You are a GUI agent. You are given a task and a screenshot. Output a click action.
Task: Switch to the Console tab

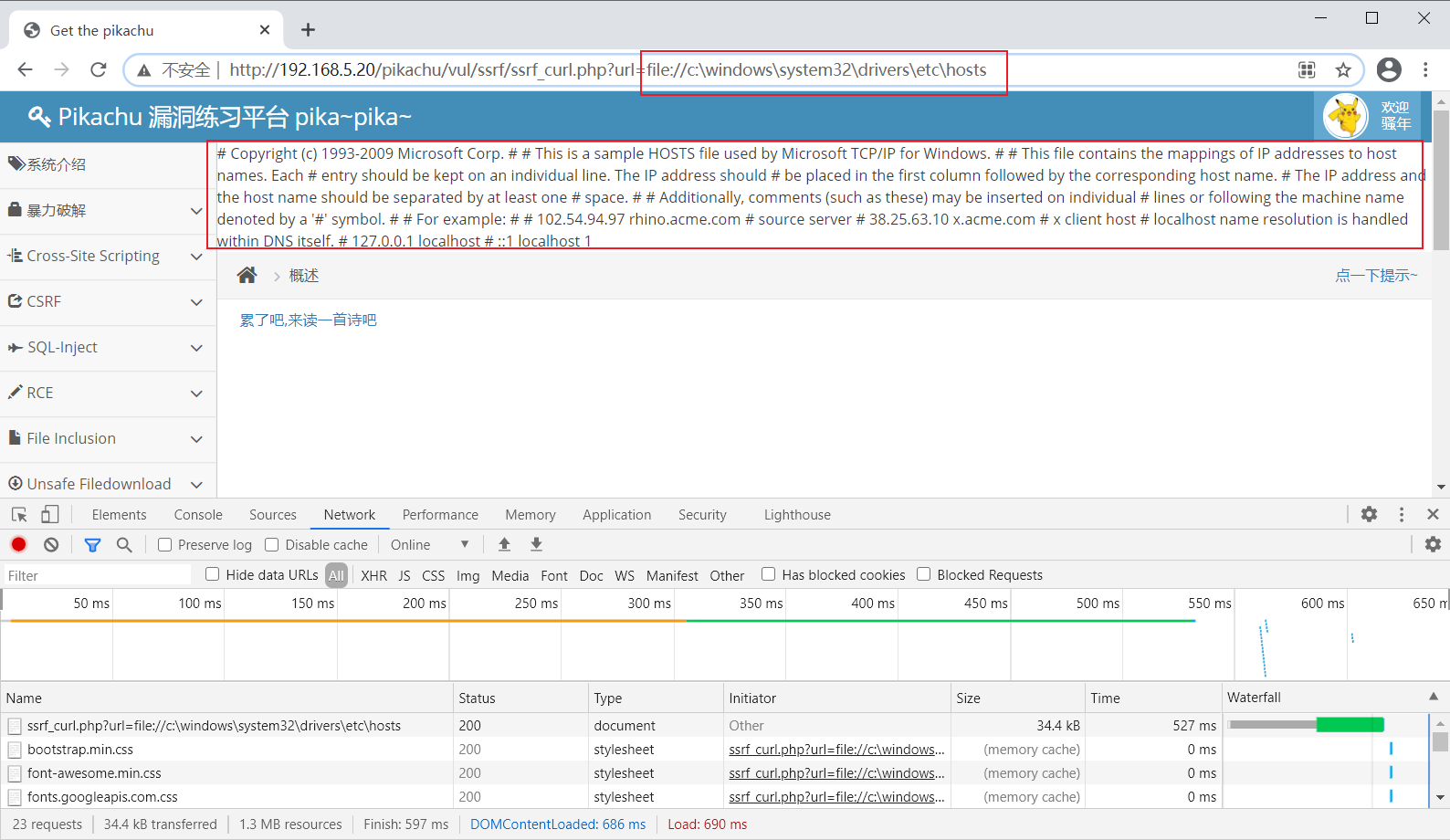click(x=198, y=515)
